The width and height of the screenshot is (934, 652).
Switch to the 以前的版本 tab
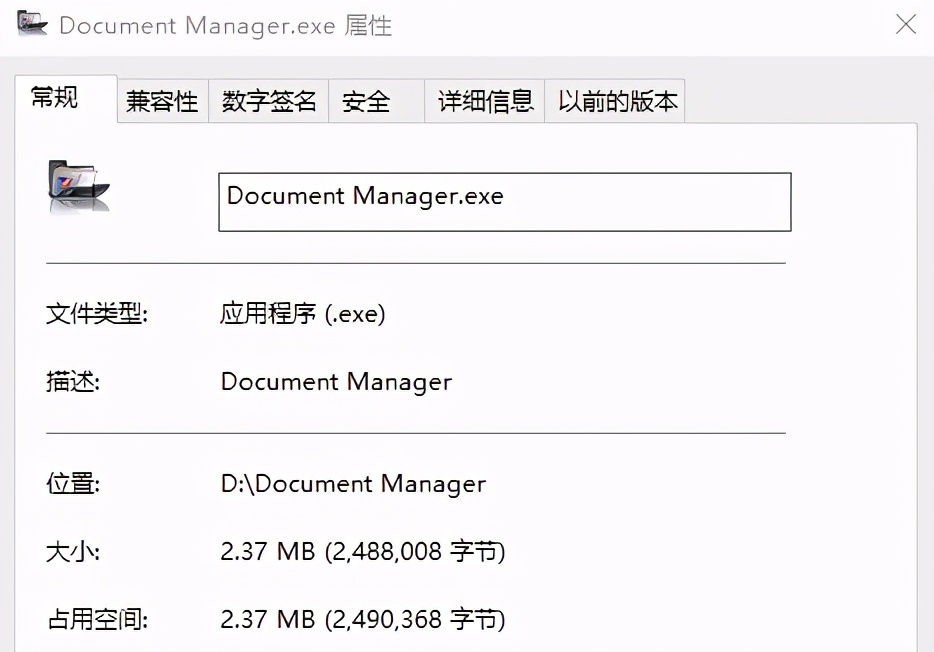pyautogui.click(x=614, y=100)
